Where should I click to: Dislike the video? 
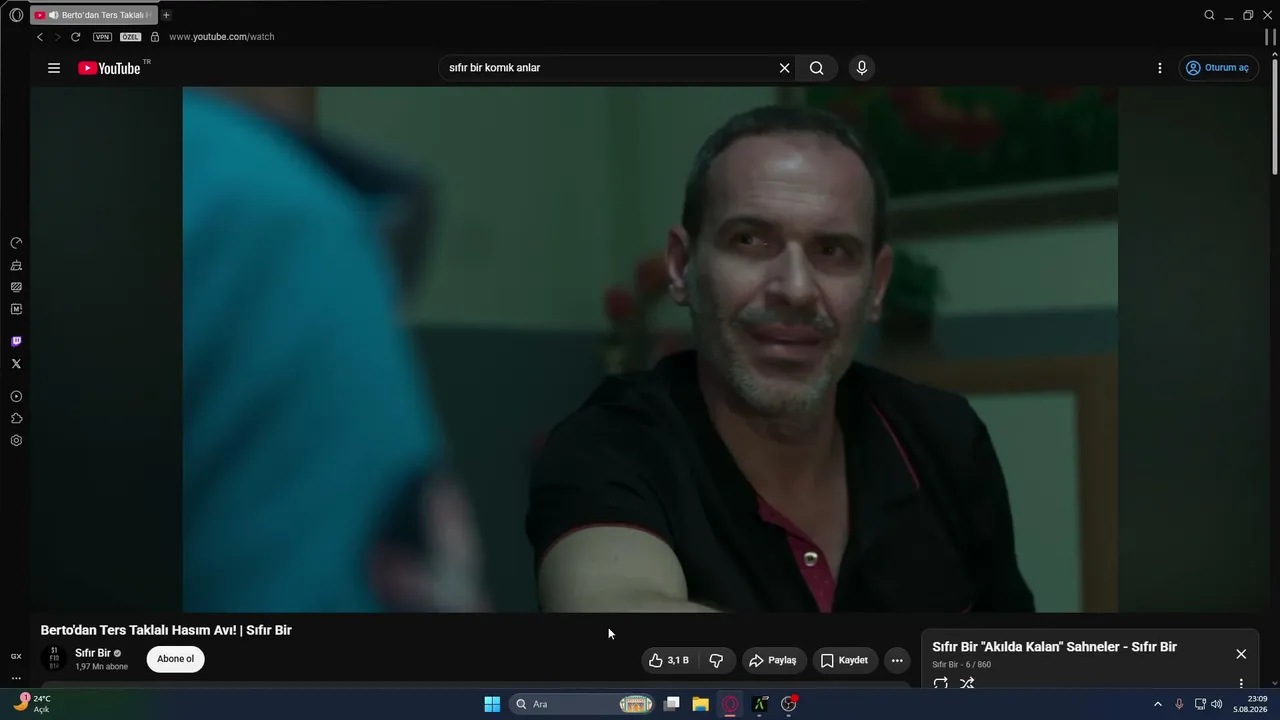click(x=716, y=660)
